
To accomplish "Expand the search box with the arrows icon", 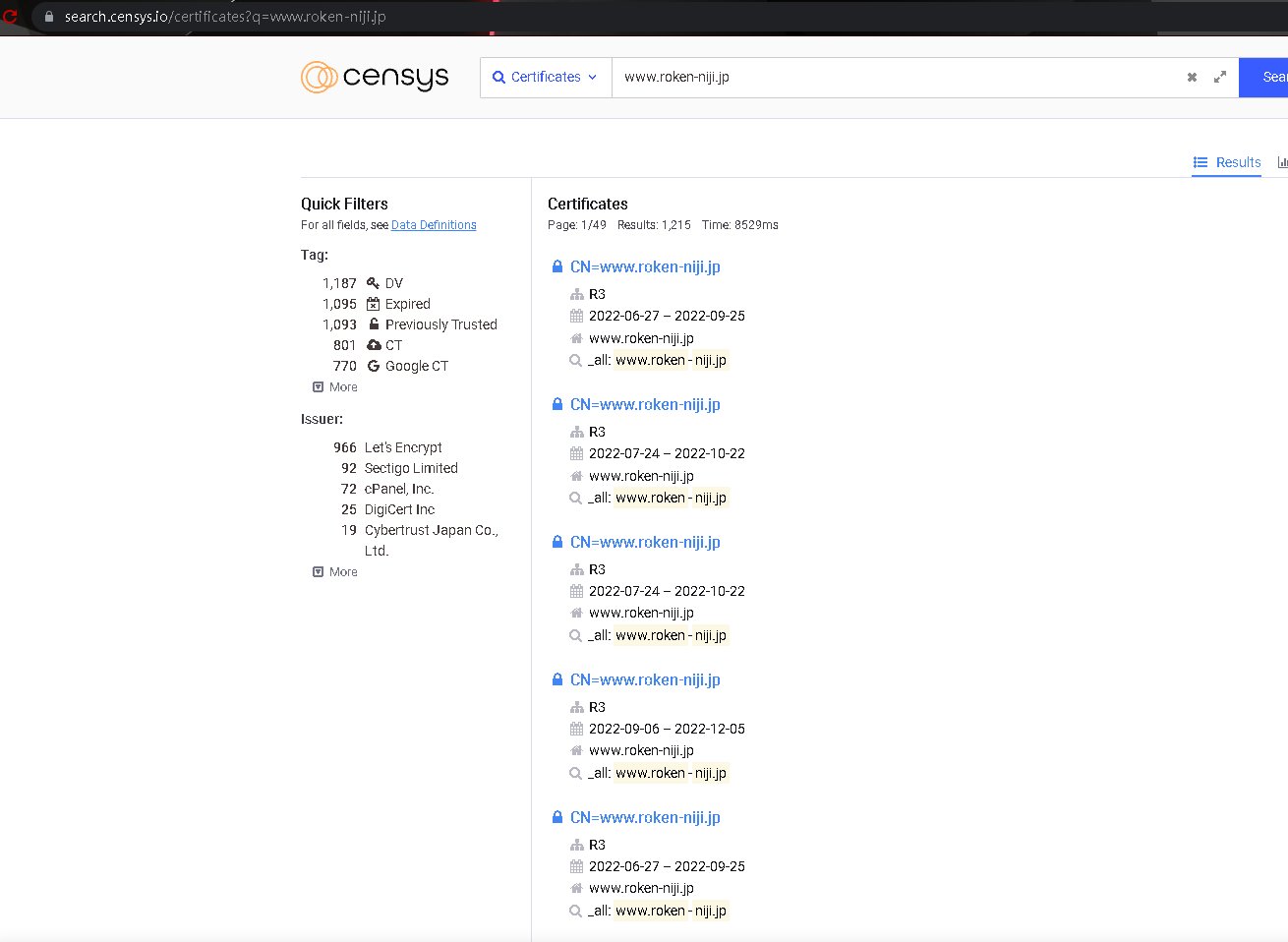I will tap(1220, 77).
